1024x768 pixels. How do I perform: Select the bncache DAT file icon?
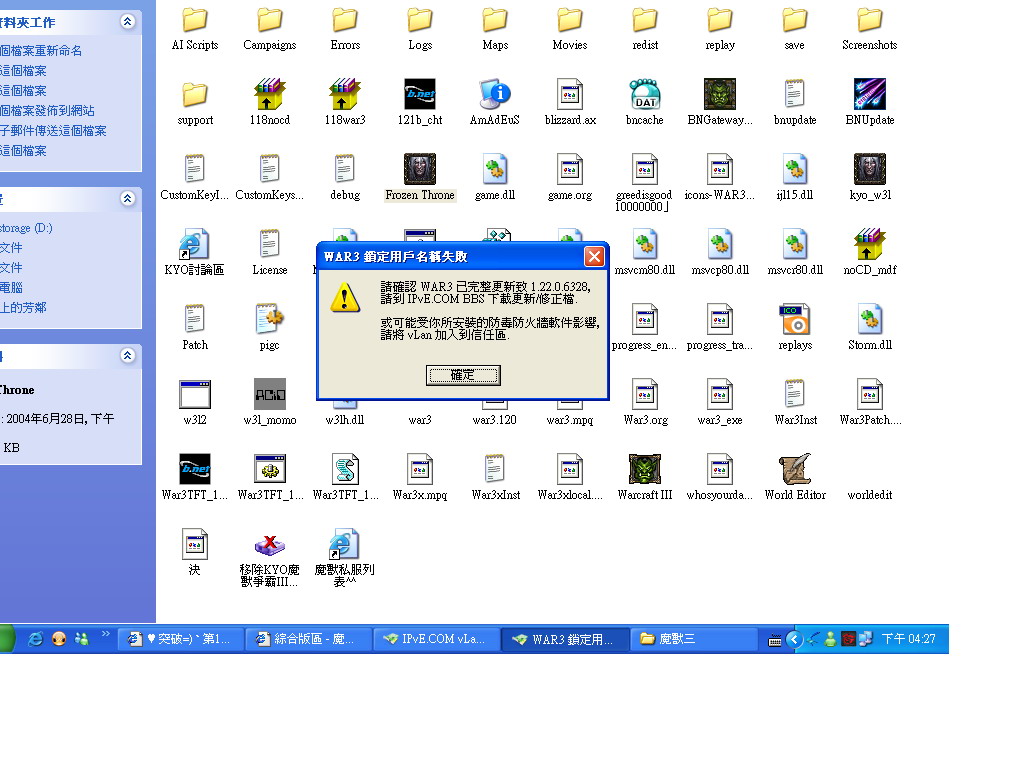(645, 94)
